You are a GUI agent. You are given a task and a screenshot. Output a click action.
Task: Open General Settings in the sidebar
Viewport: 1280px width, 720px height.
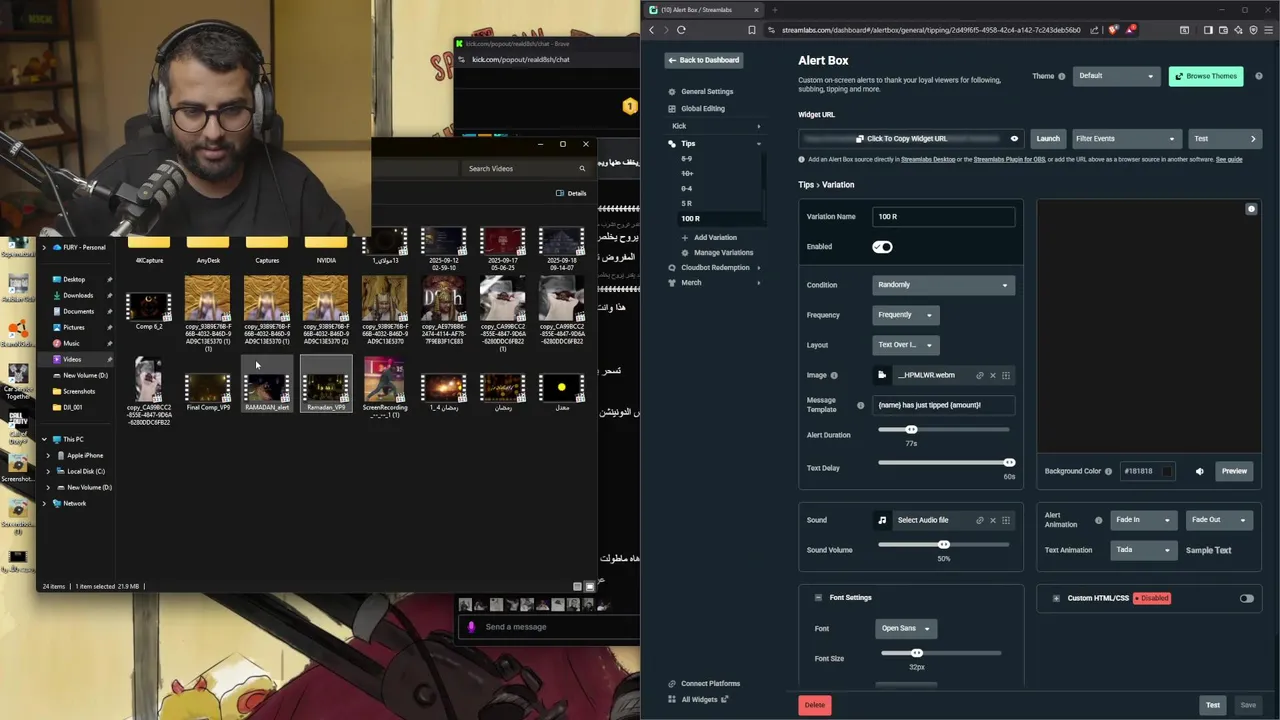pyautogui.click(x=707, y=92)
